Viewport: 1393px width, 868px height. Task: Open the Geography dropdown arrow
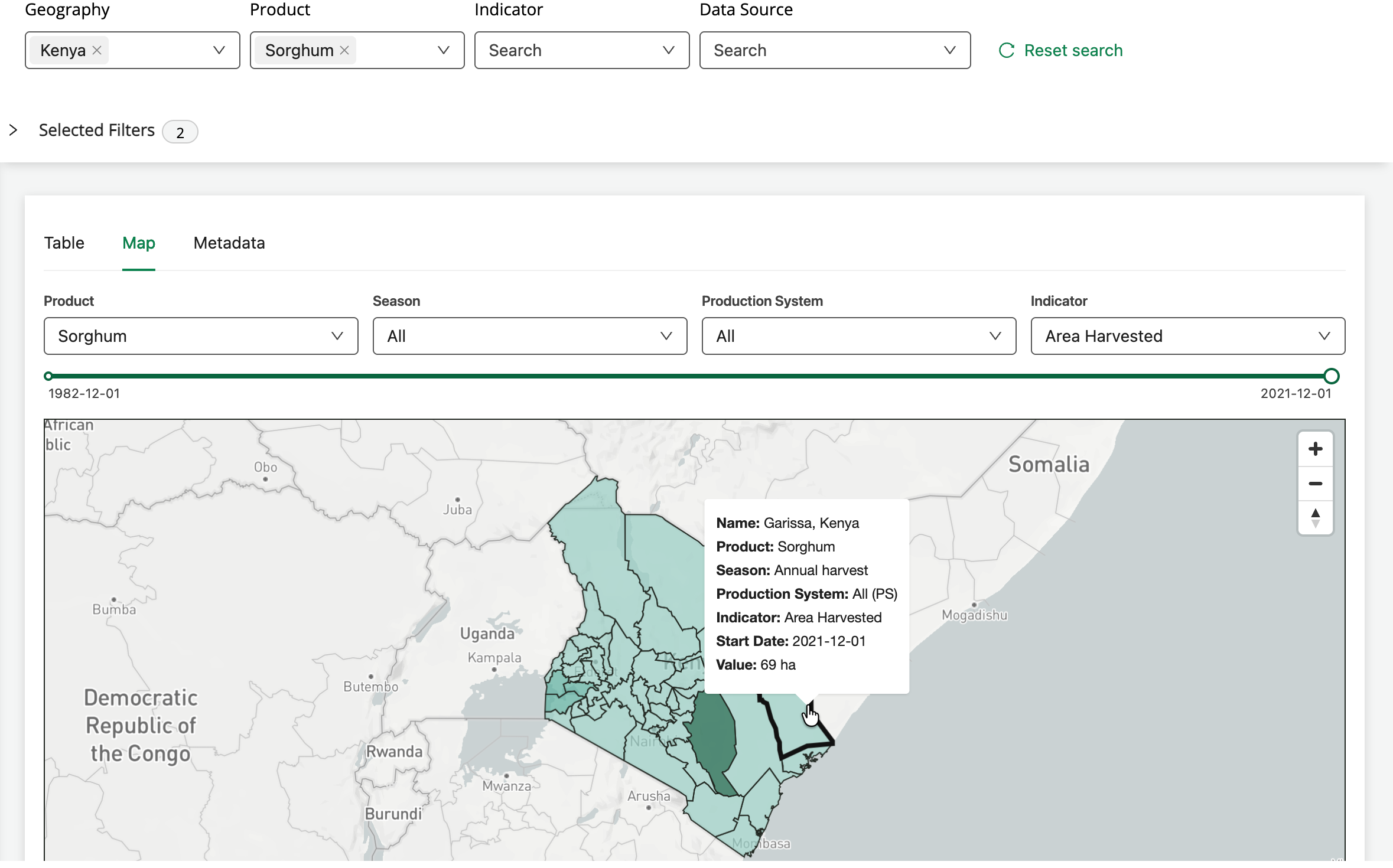point(219,51)
